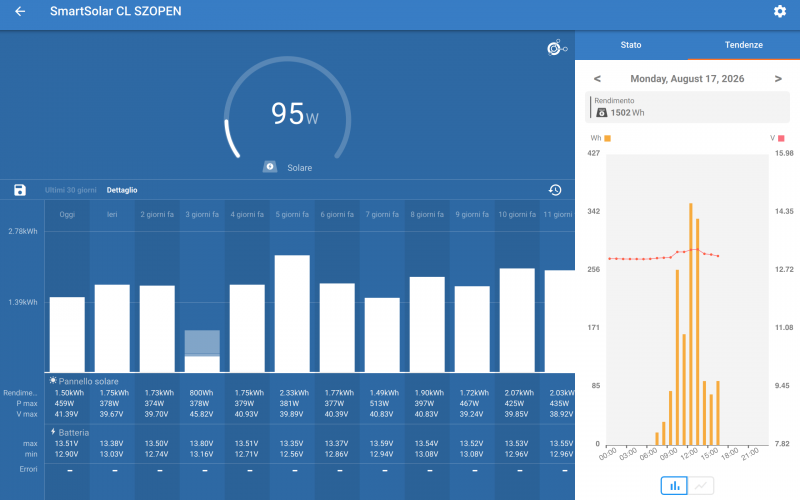The image size is (800, 500).
Task: Go back with the arrow icon
Action: point(20,11)
